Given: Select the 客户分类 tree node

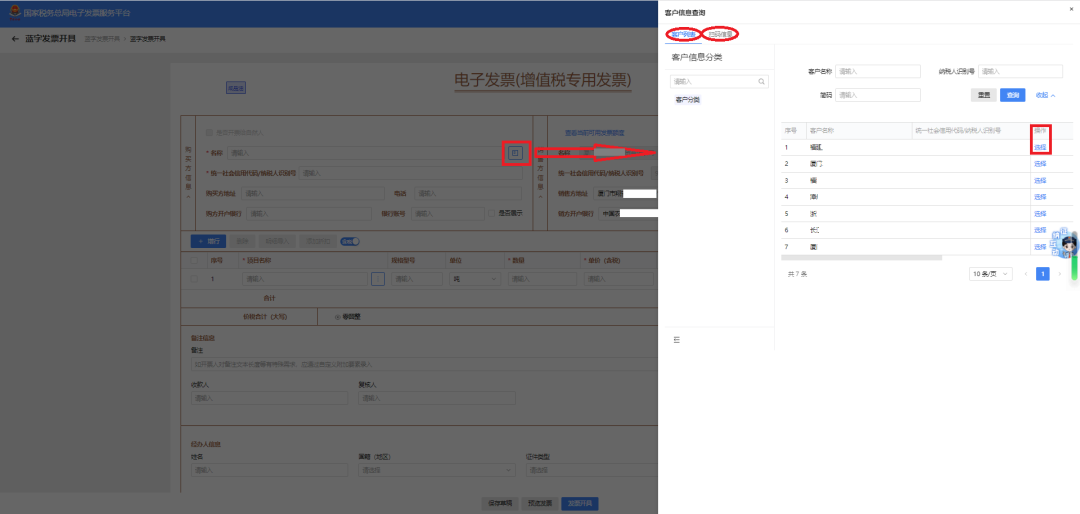Looking at the screenshot, I should point(687,100).
